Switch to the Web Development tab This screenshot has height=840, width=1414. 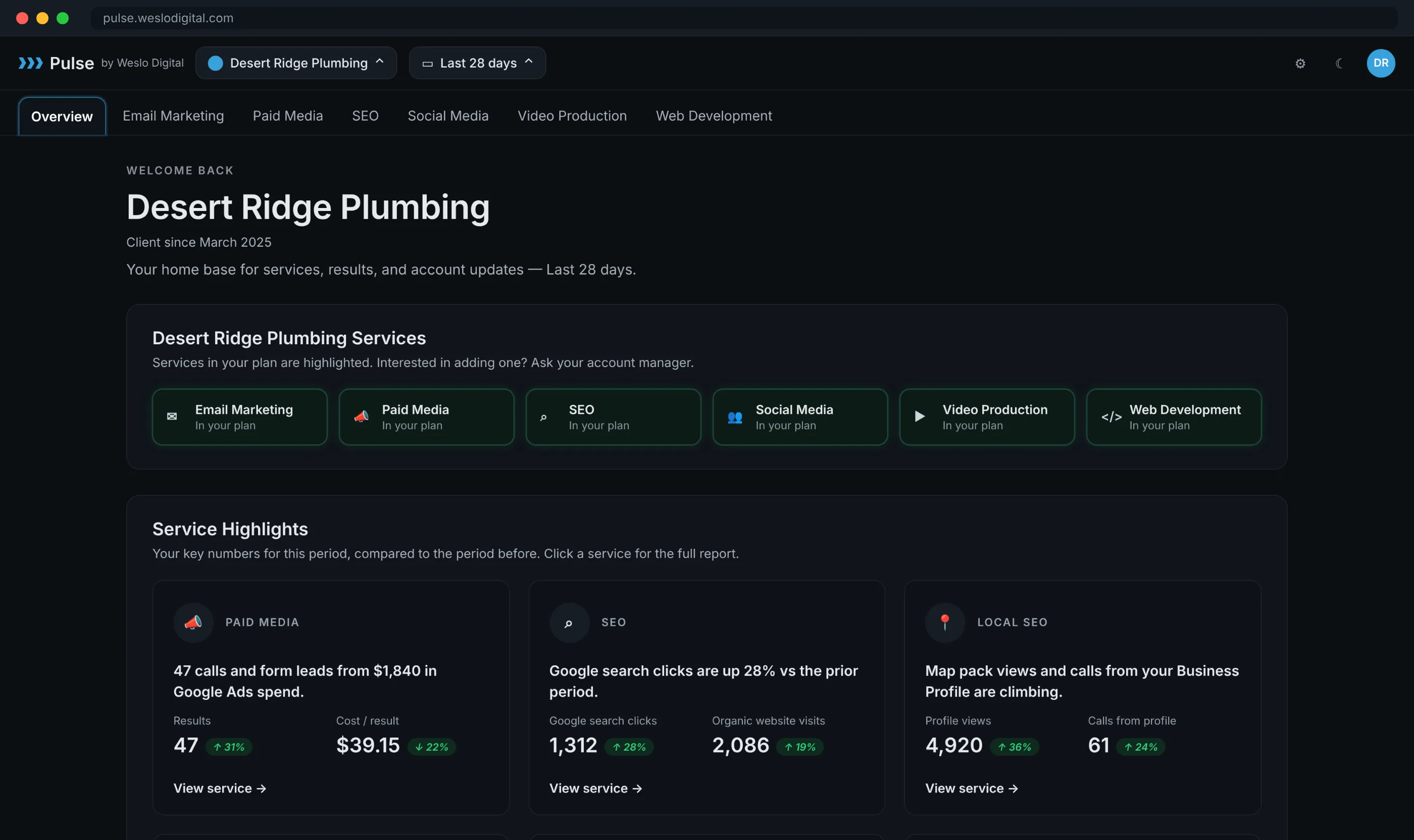pyautogui.click(x=714, y=116)
